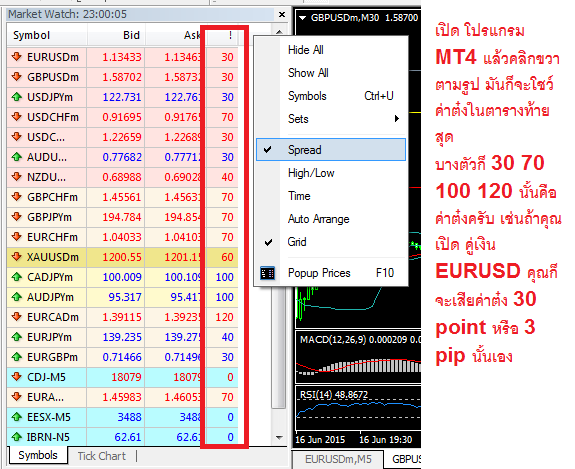Click the Symbol column header
Screen dimensions: 575x469
click(47, 35)
